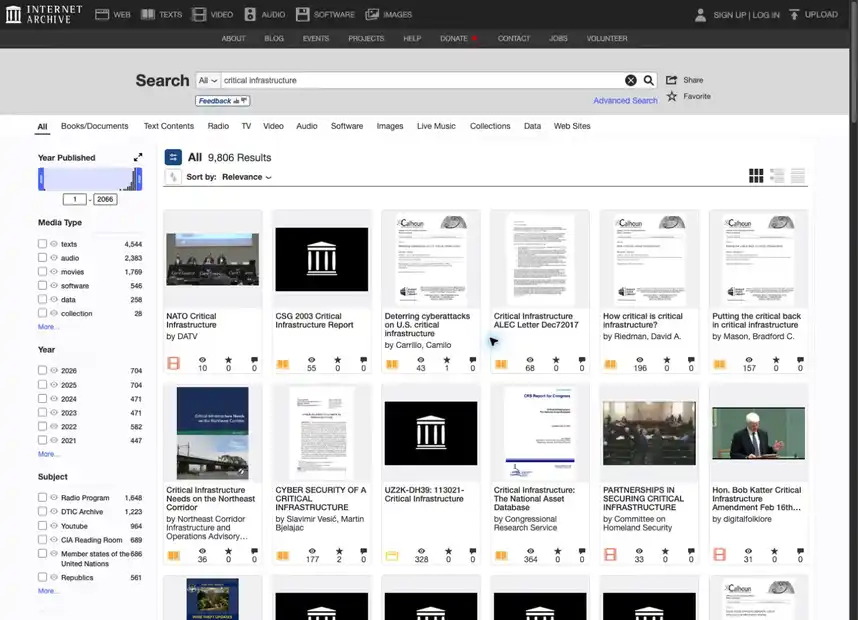Image resolution: width=858 pixels, height=620 pixels.
Task: Toggle eye icon to hide data type
Action: (x=54, y=299)
